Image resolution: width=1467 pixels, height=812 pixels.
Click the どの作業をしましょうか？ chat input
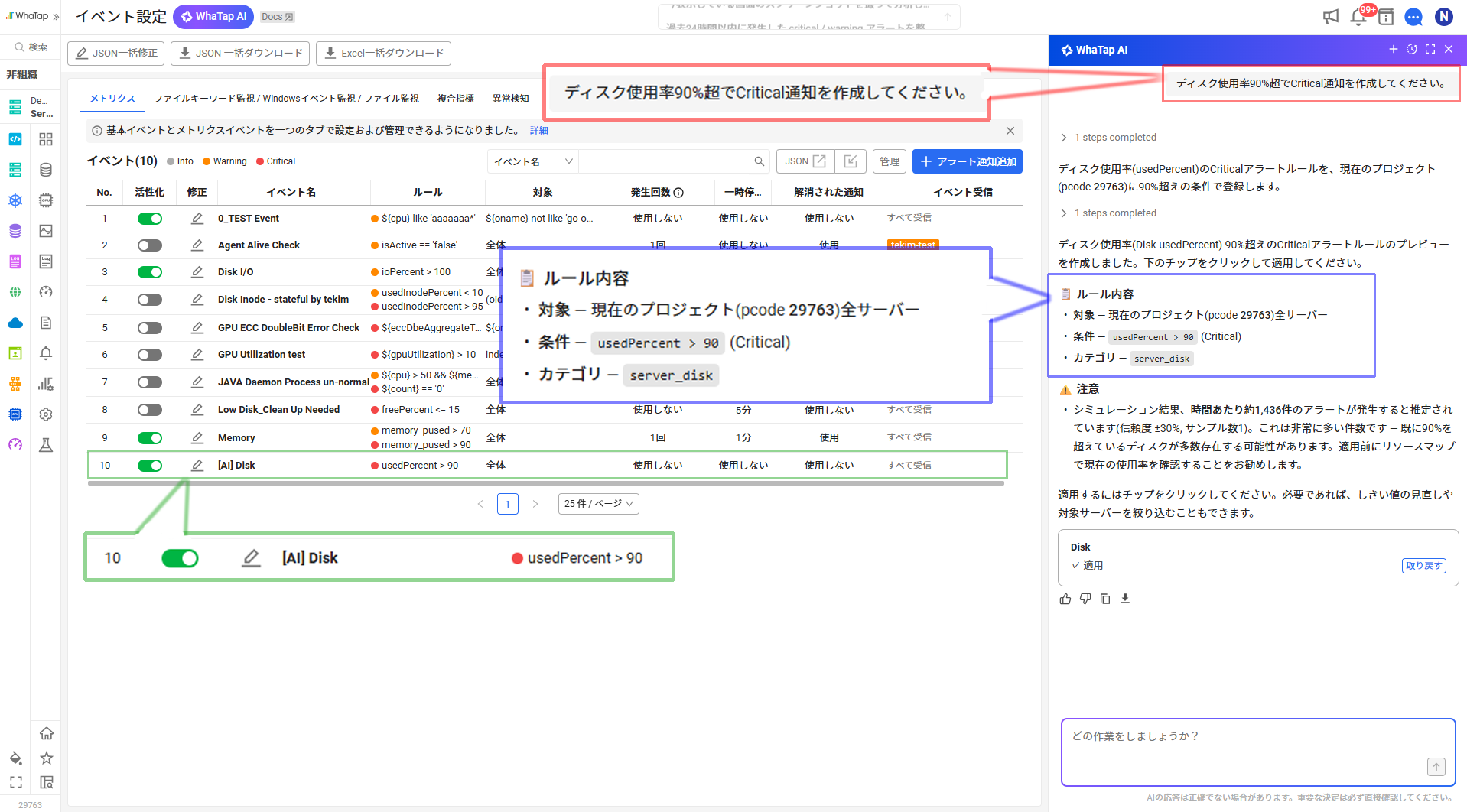(x=1258, y=752)
